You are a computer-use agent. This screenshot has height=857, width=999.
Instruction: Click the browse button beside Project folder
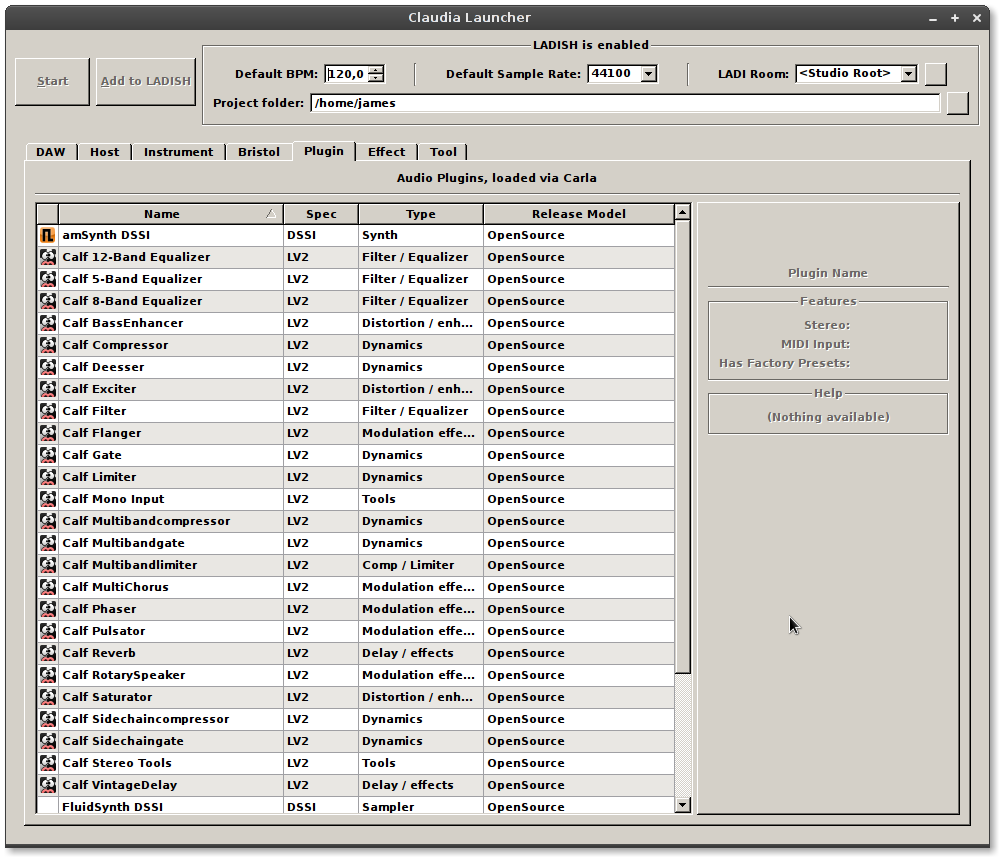[957, 103]
